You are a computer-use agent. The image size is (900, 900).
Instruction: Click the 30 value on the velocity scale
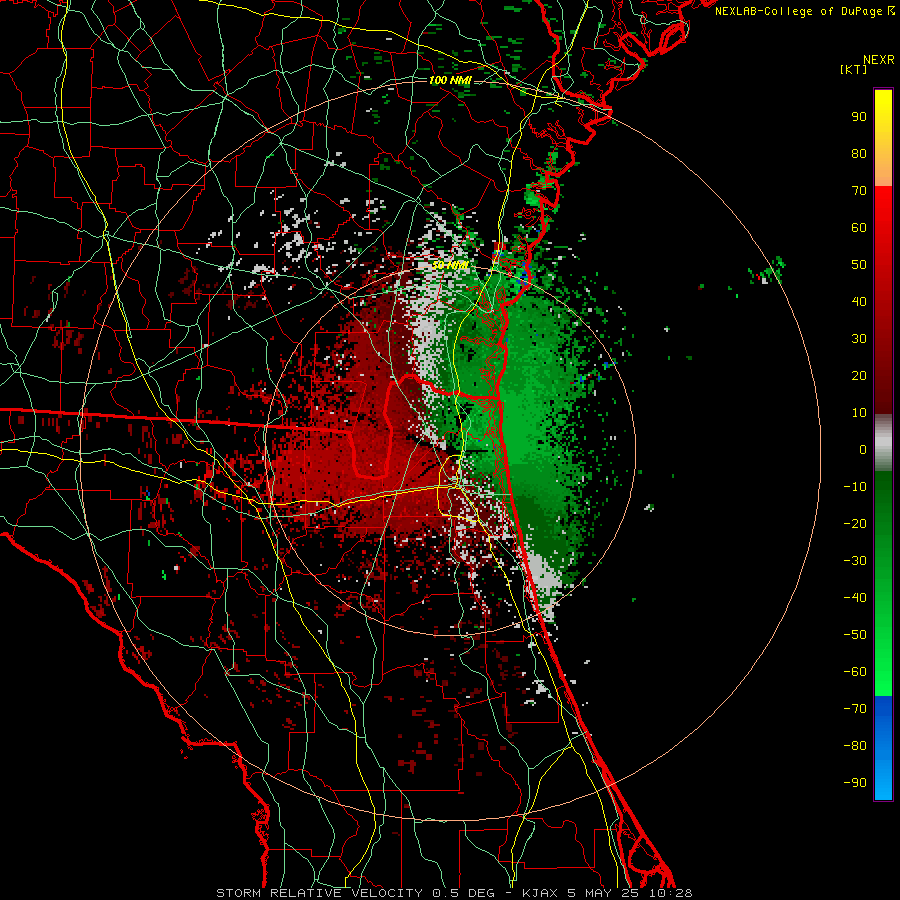pos(859,339)
